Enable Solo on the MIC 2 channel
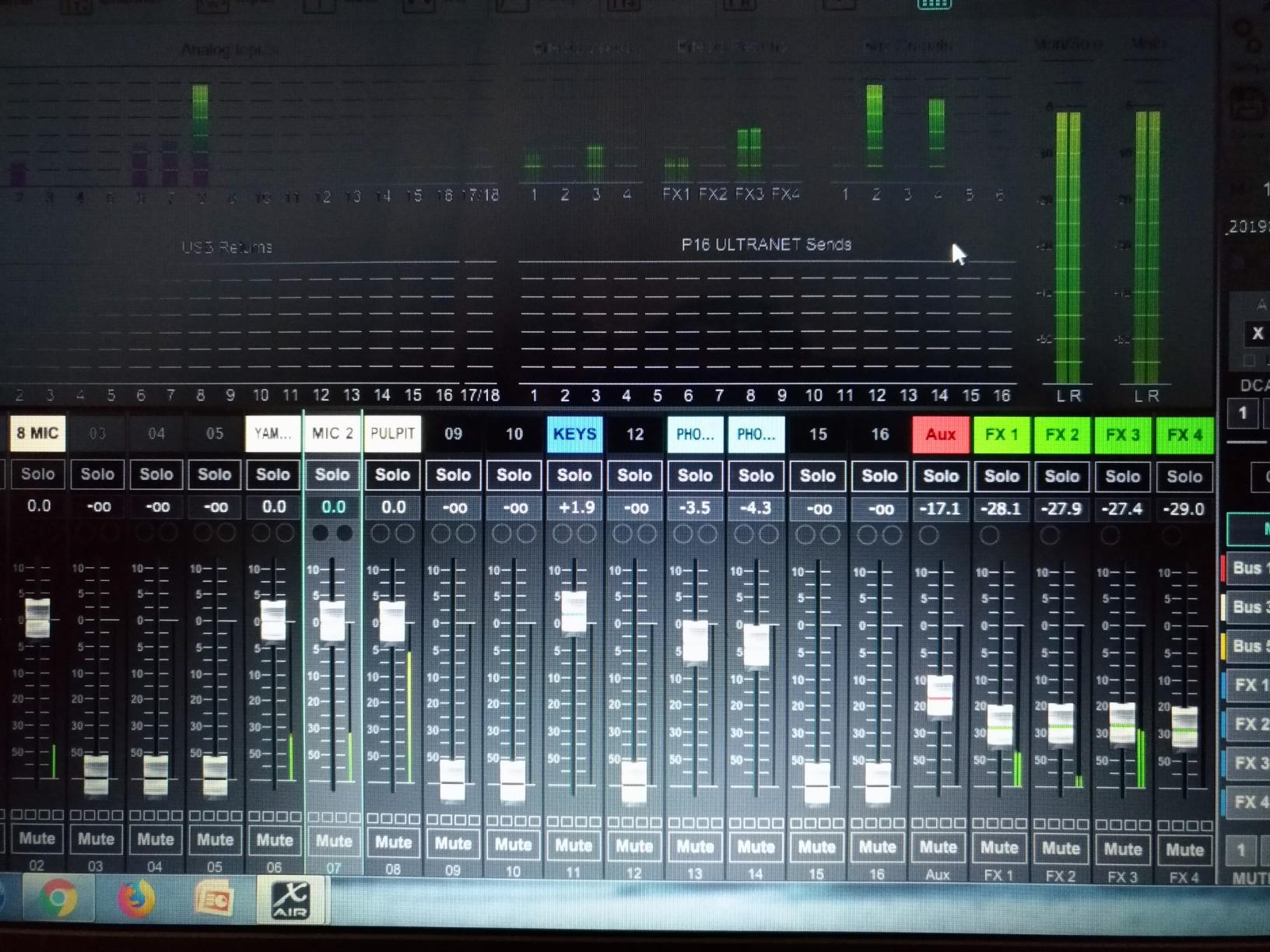The width and height of the screenshot is (1270, 952). click(x=332, y=474)
